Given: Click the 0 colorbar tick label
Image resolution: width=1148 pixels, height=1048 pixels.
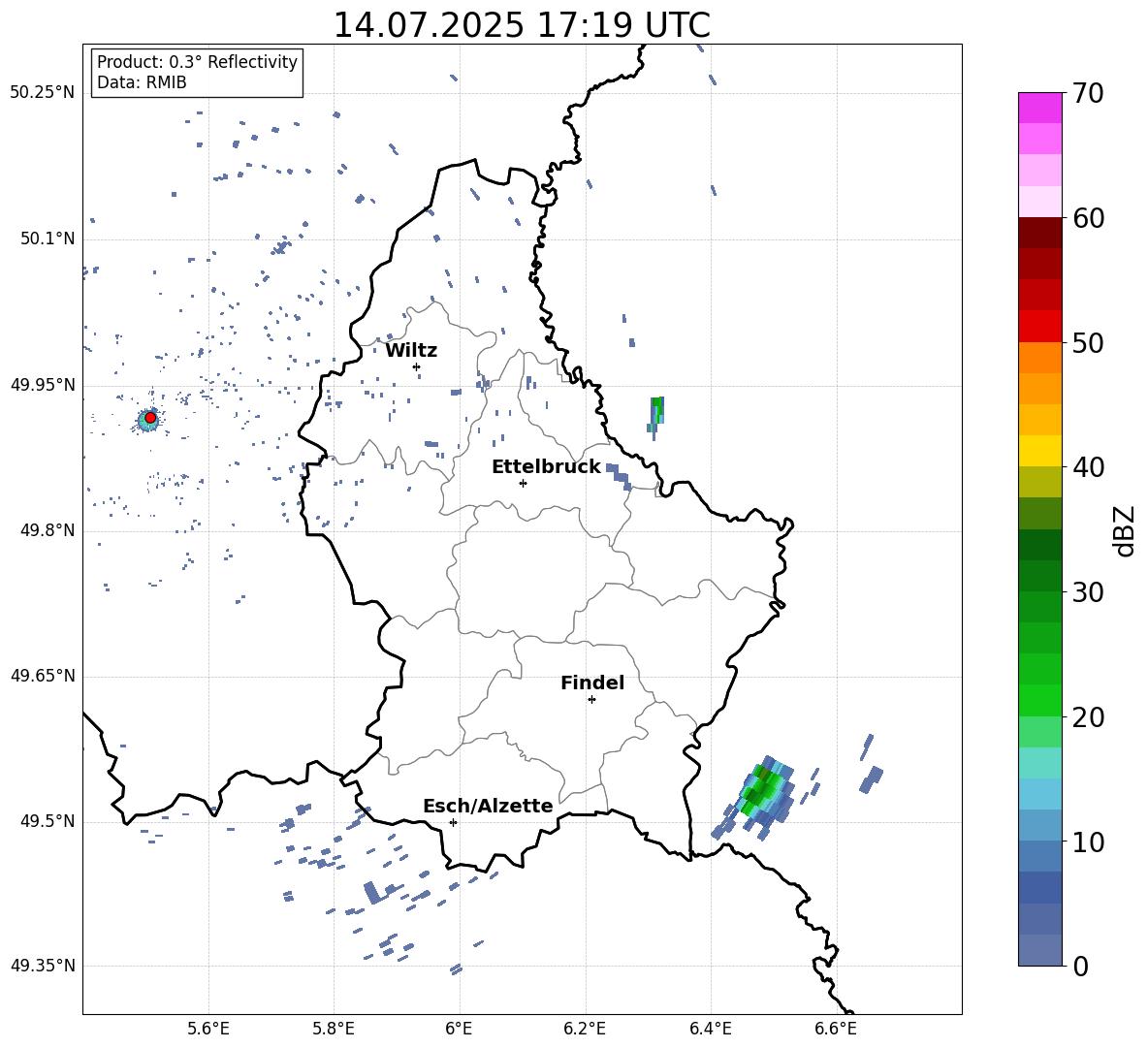Looking at the screenshot, I should tap(1080, 966).
